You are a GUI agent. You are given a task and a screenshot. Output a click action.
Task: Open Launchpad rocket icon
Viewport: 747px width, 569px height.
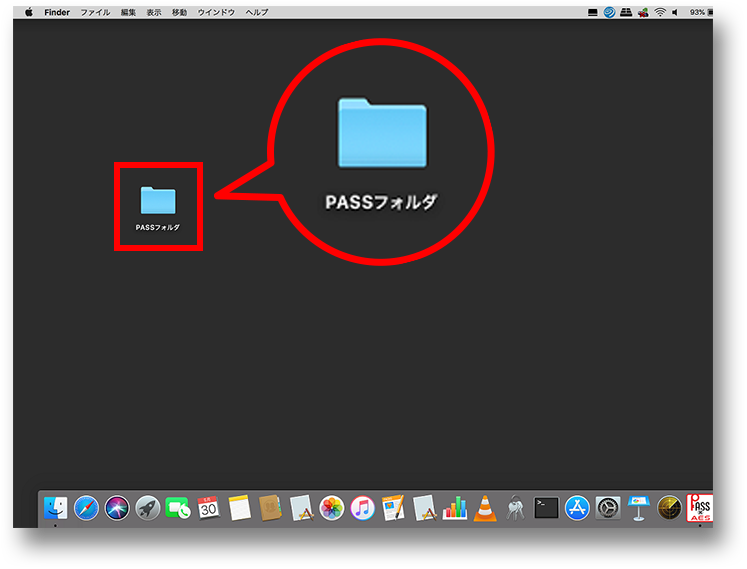[147, 508]
